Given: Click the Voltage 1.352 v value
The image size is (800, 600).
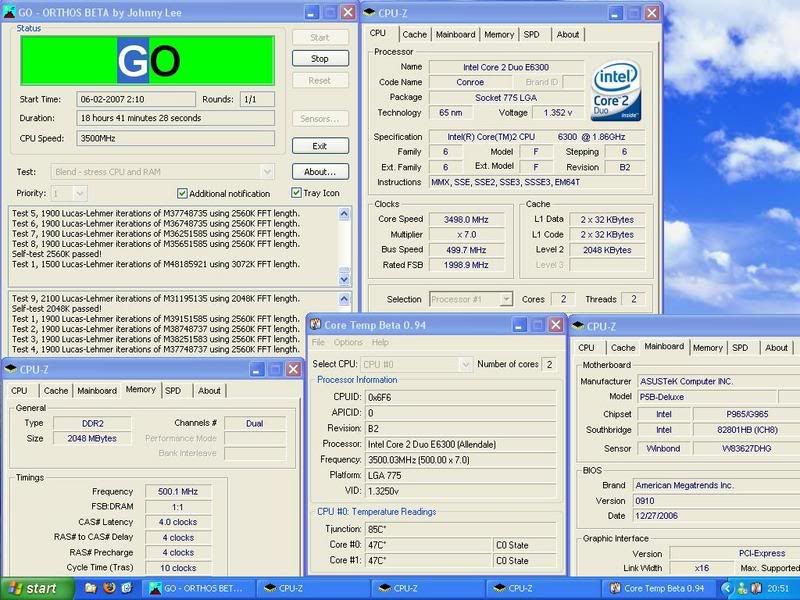Looking at the screenshot, I should point(558,112).
